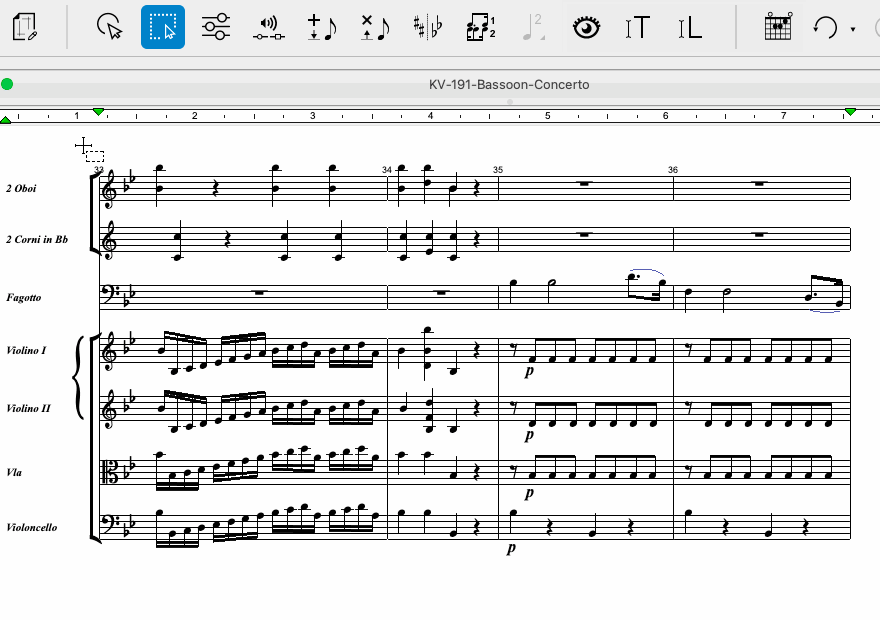Open the guitar chord grid tool
Image resolution: width=880 pixels, height=620 pixels.
(777, 27)
